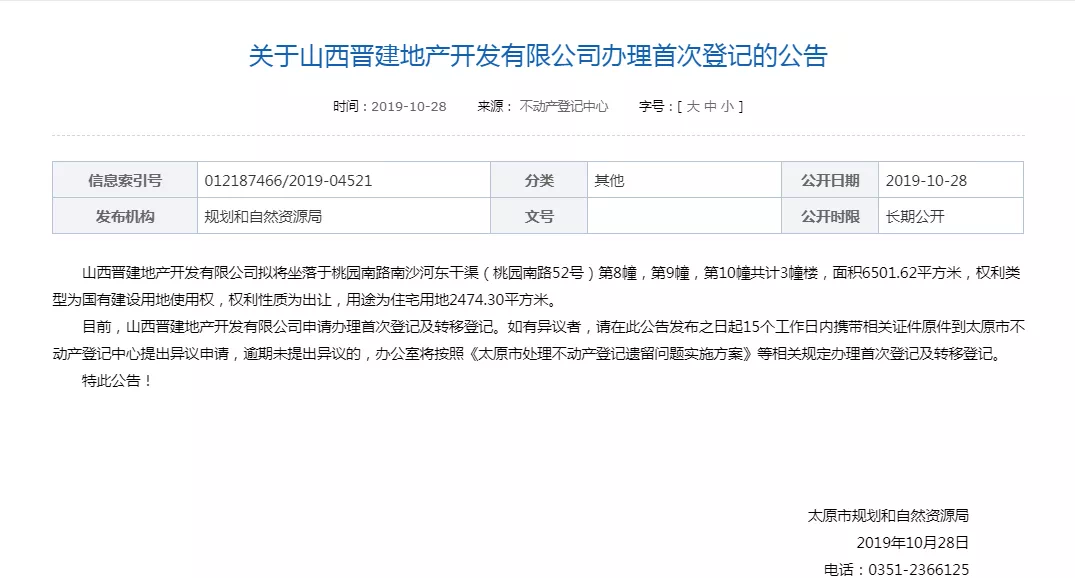Select index number 012187466/2019-04521 cell

point(344,180)
